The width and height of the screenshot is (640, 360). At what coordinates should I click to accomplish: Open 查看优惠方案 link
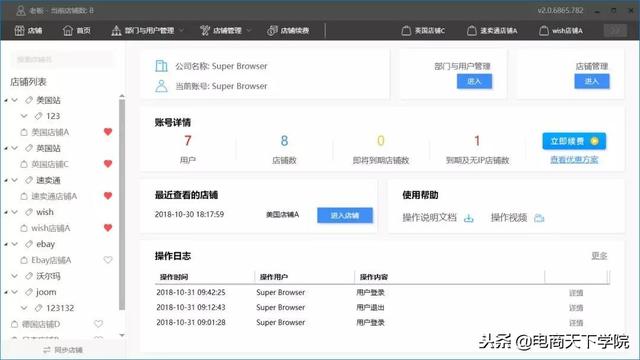(x=574, y=160)
